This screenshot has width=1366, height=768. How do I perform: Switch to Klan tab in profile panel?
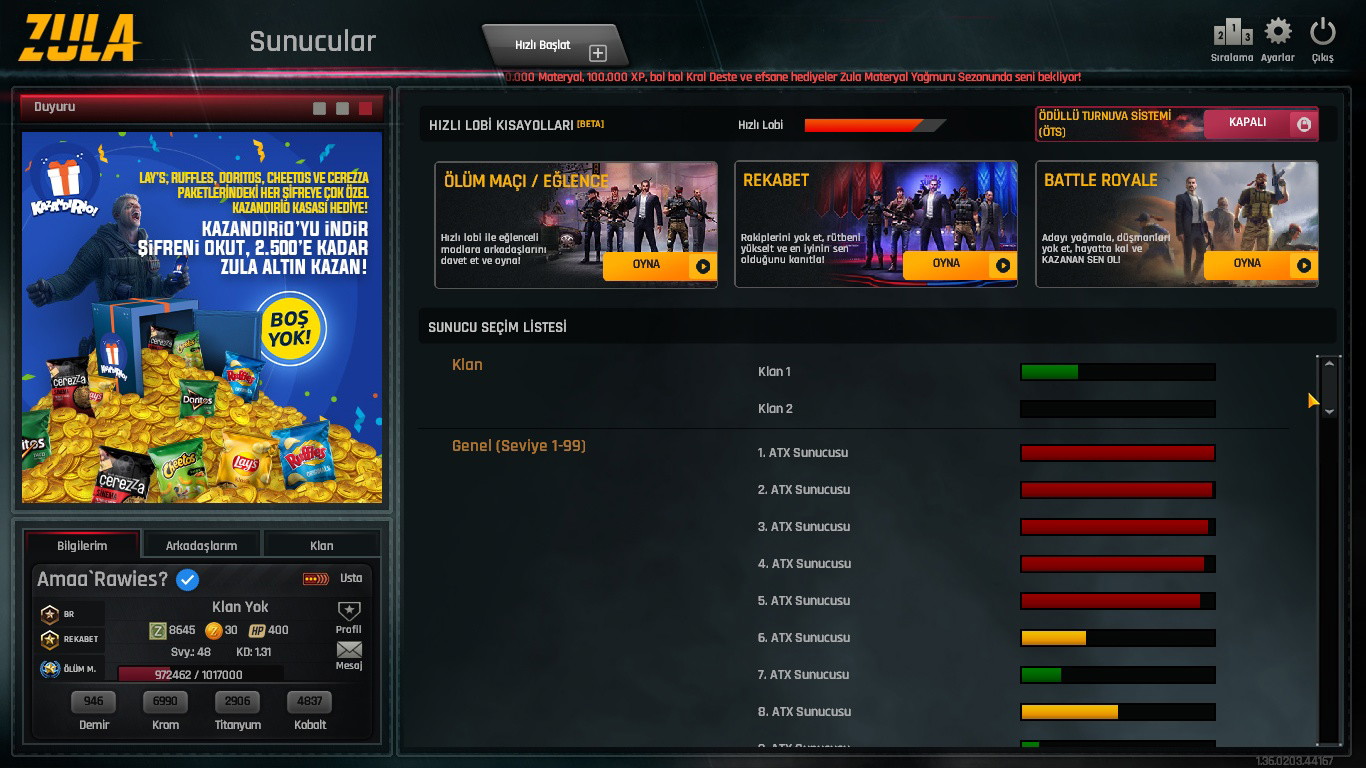coord(322,545)
